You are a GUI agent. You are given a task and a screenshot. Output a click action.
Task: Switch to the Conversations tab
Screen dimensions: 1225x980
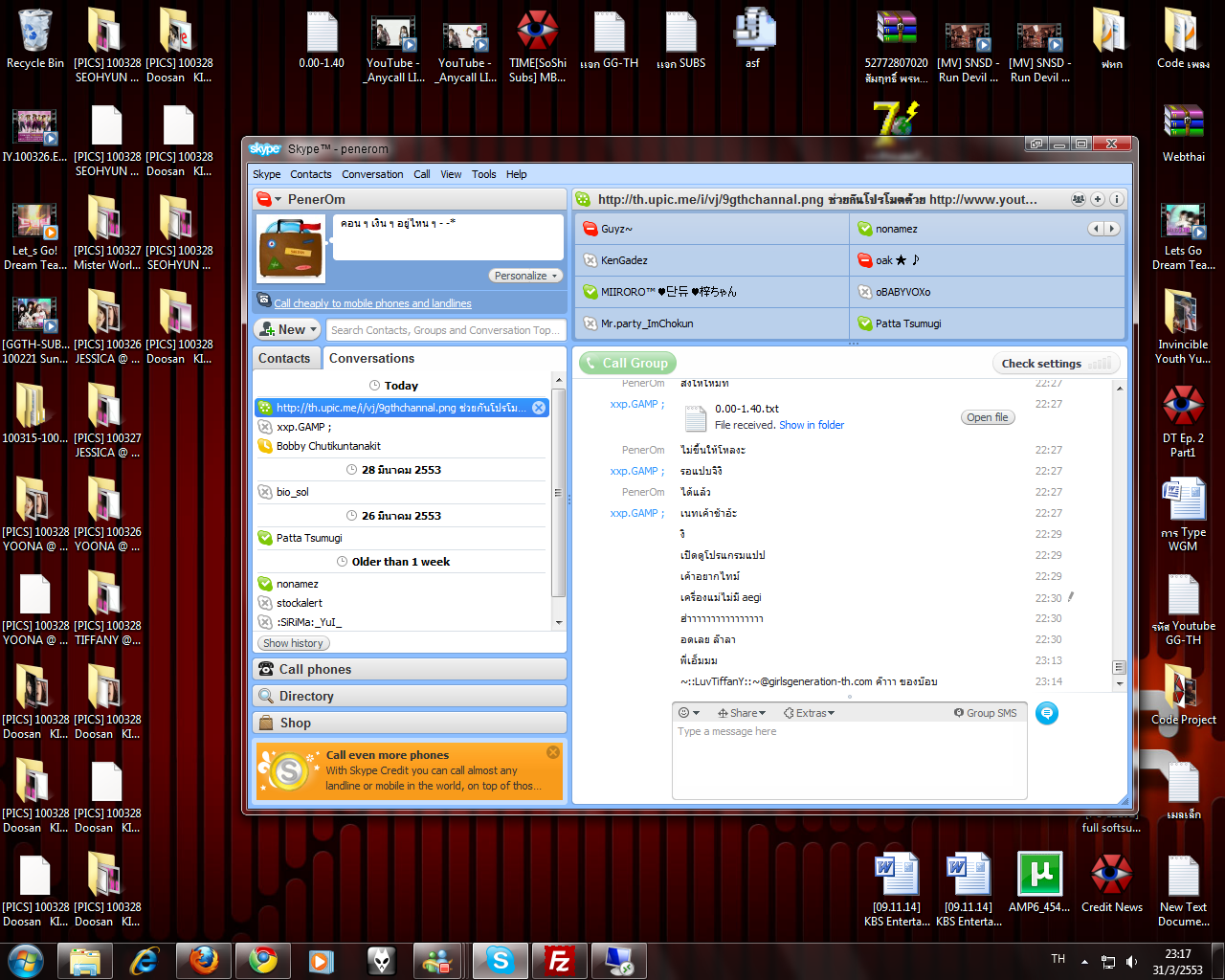(x=372, y=358)
